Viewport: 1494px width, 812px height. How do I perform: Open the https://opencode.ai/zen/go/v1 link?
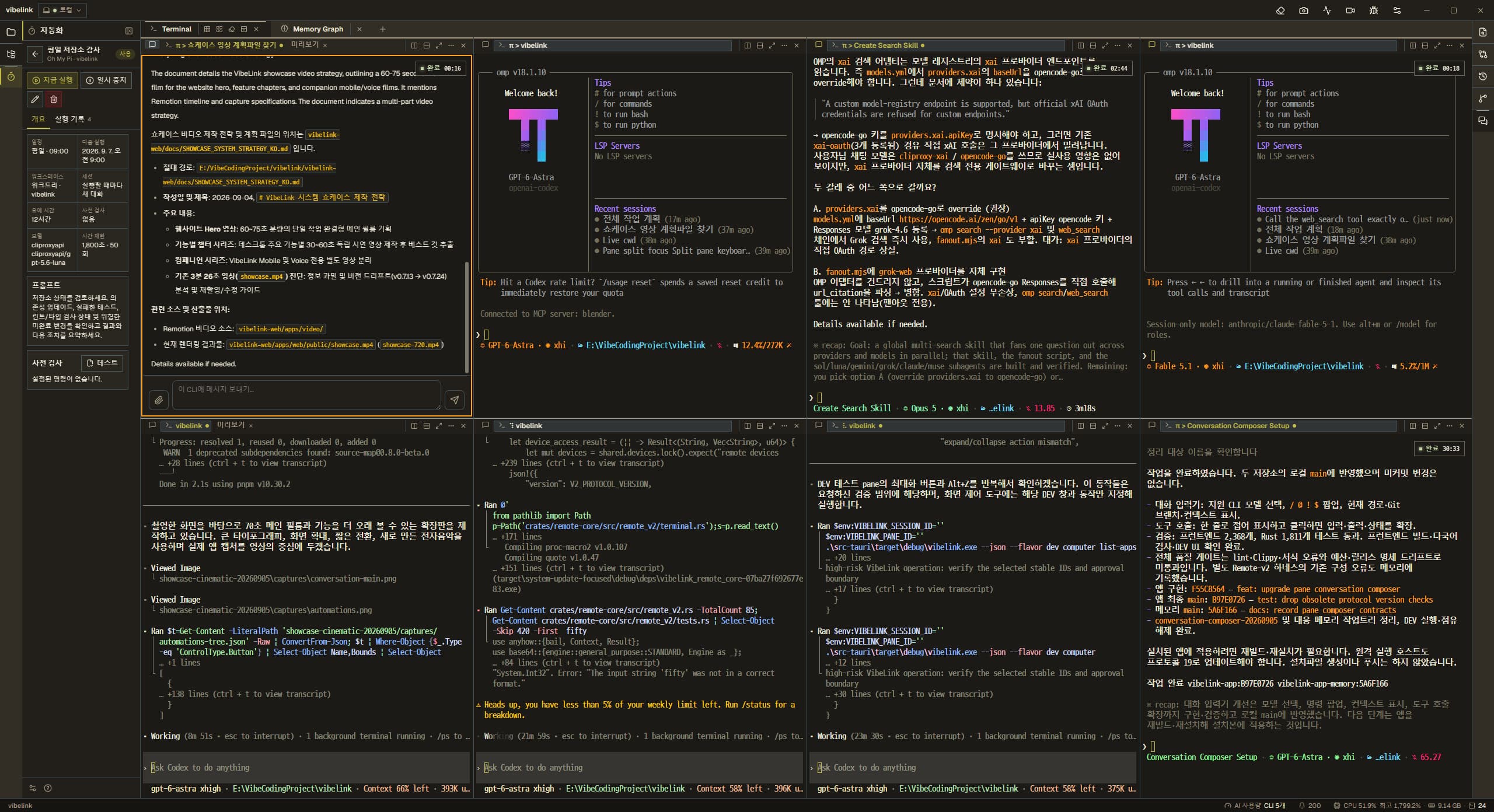coord(958,219)
